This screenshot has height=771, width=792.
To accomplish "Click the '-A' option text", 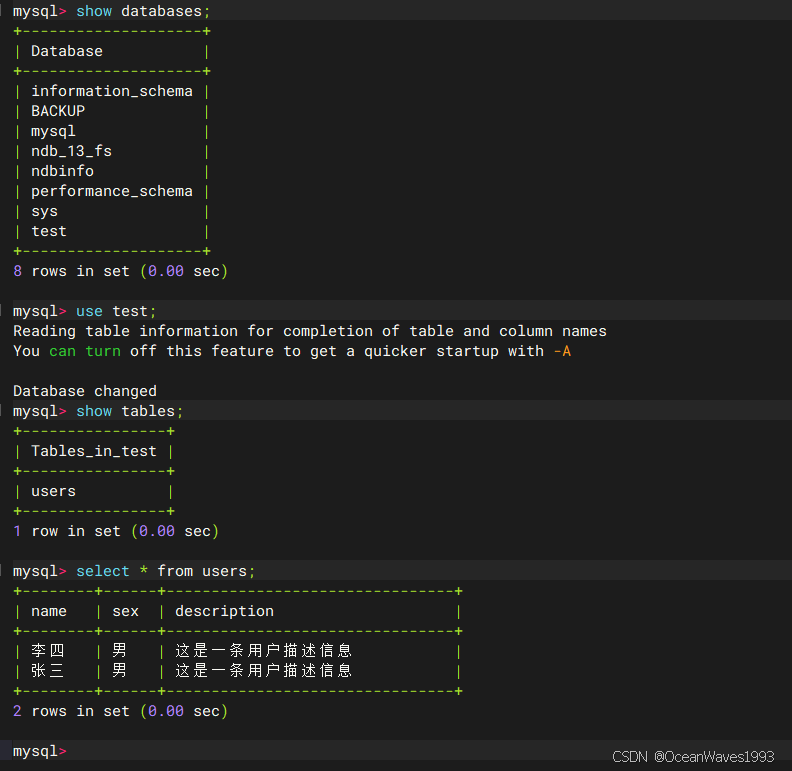I will [x=562, y=351].
